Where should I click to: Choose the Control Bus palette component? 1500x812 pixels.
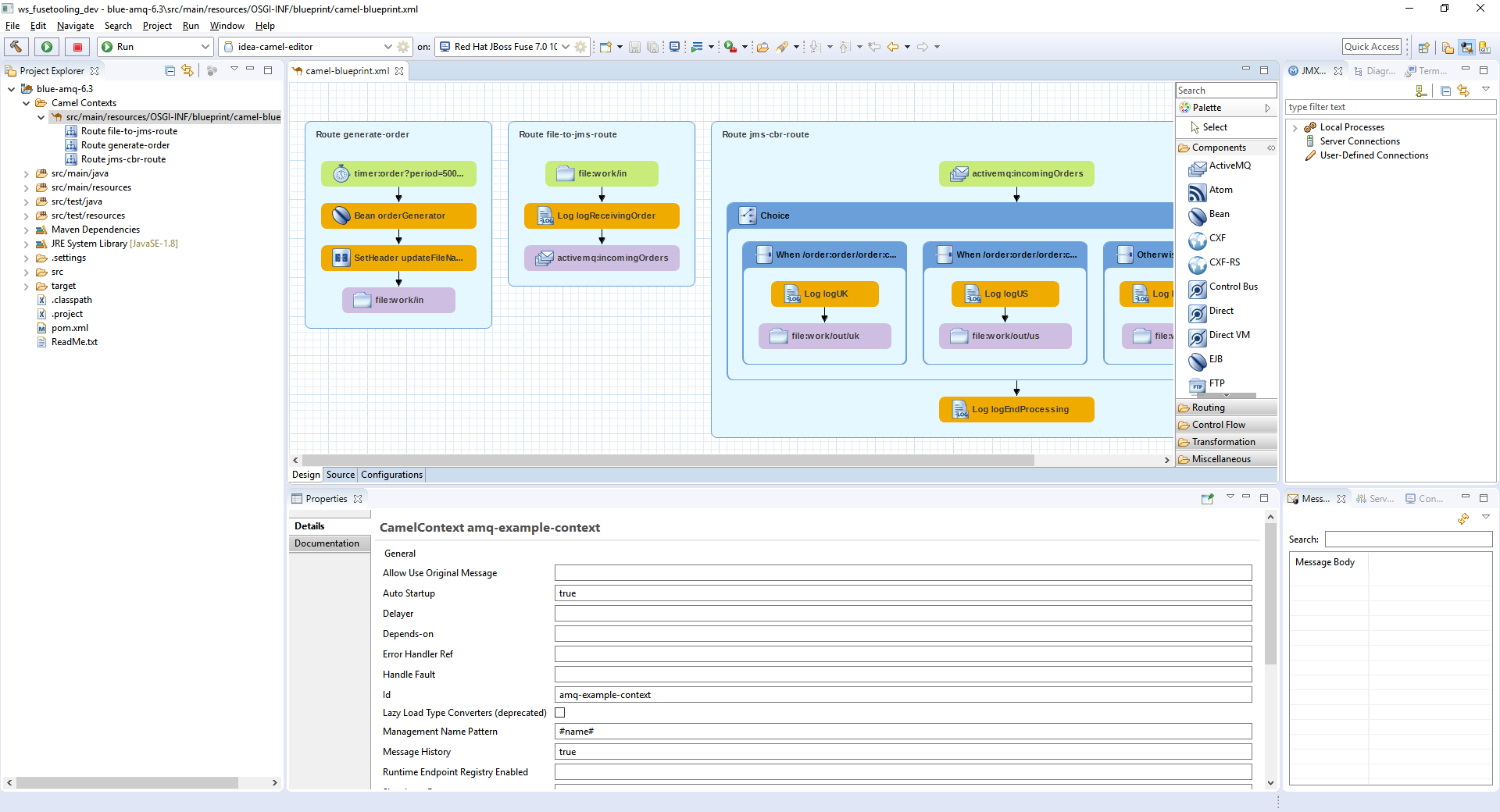click(1233, 287)
